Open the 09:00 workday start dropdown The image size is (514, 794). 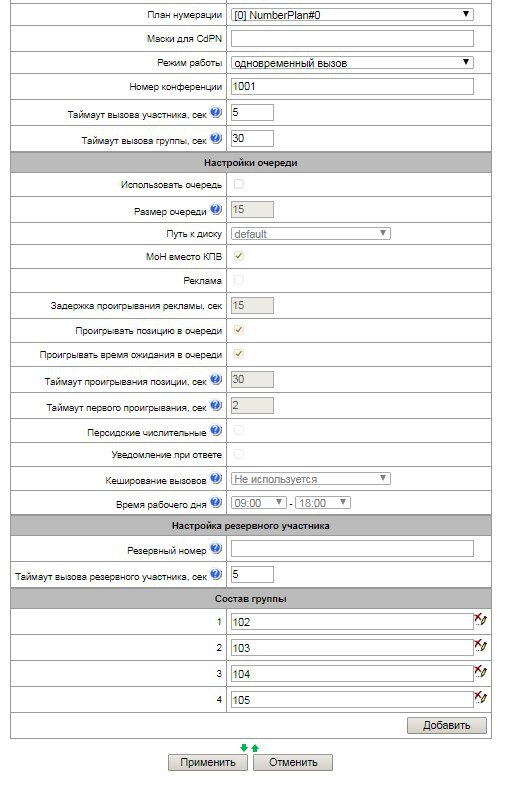[259, 503]
